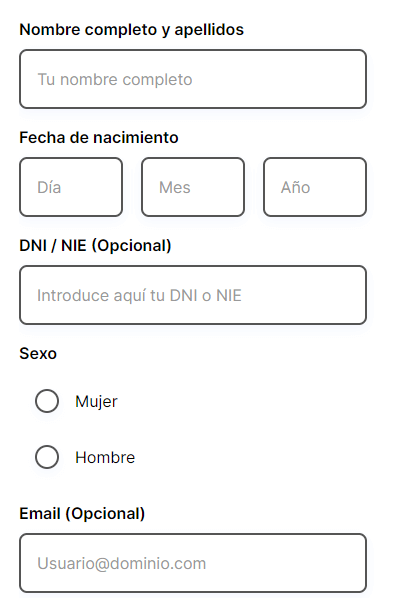This screenshot has width=397, height=598.
Task: Click the Mes birth date field
Action: (193, 187)
